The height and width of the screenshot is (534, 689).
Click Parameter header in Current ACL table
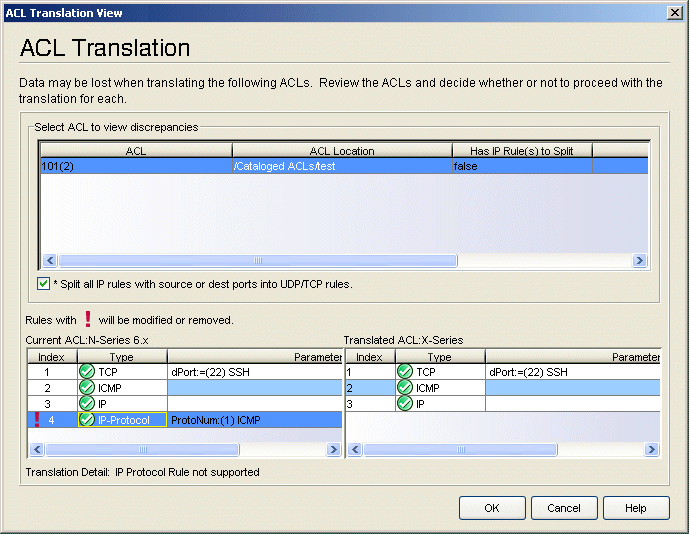255,357
